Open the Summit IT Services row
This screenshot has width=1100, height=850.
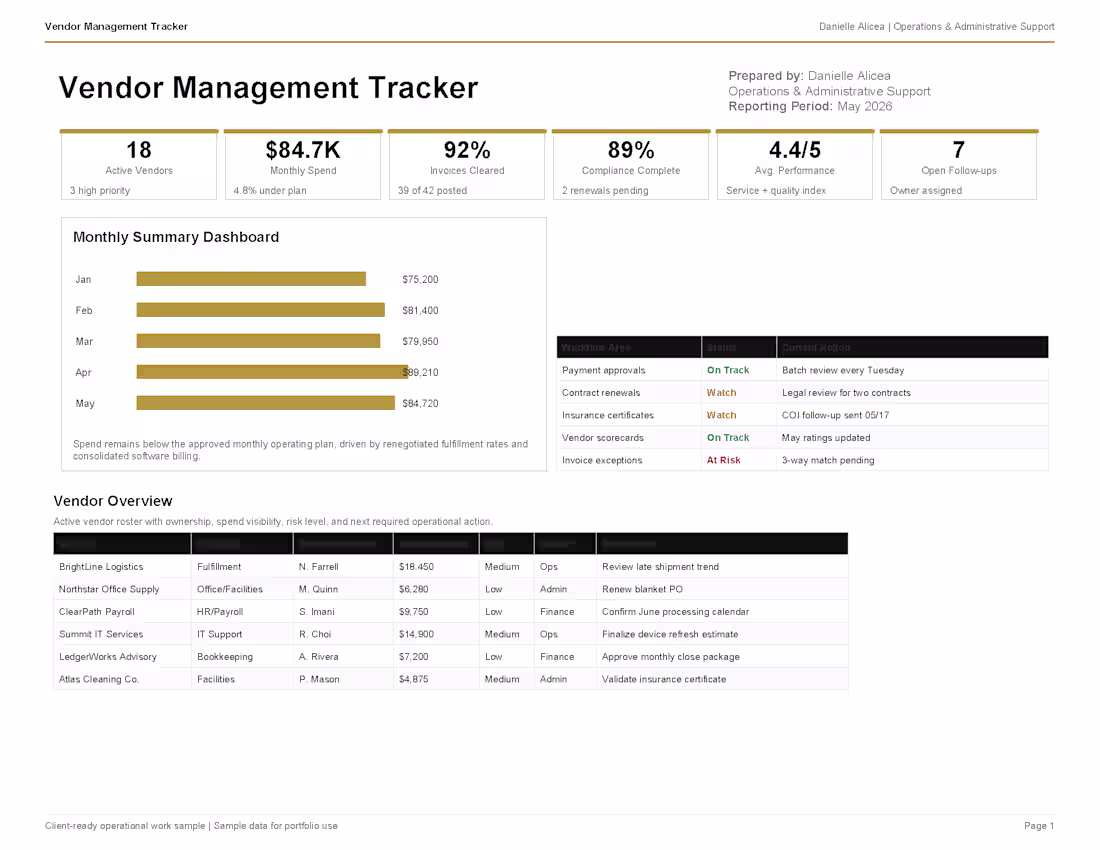[x=450, y=634]
